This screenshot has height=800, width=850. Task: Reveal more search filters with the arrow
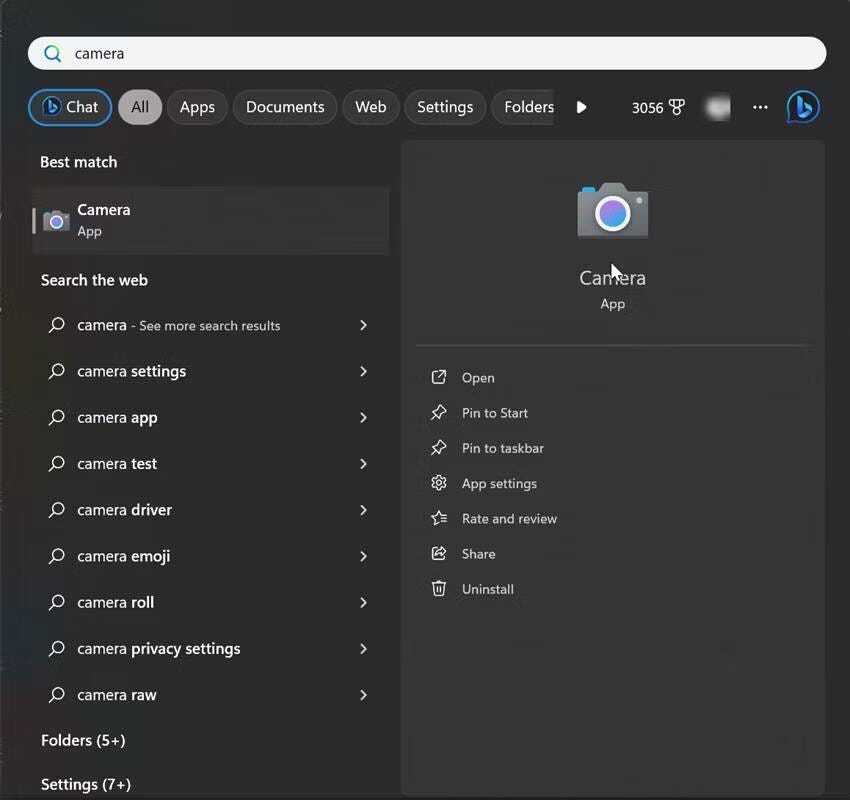click(x=582, y=107)
